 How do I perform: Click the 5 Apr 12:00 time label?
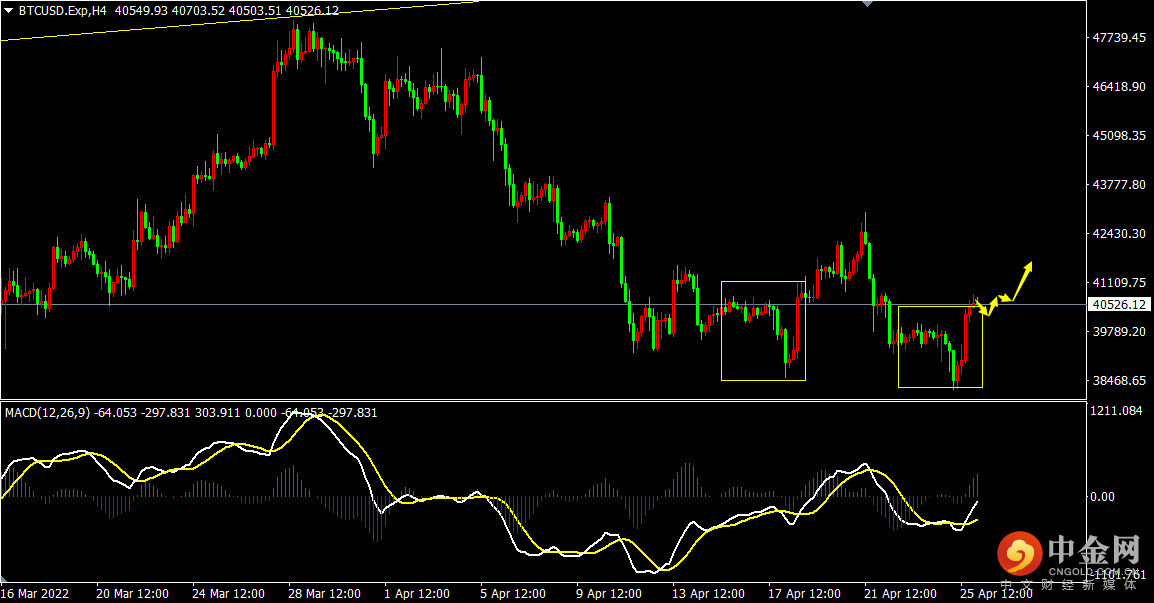pos(513,594)
